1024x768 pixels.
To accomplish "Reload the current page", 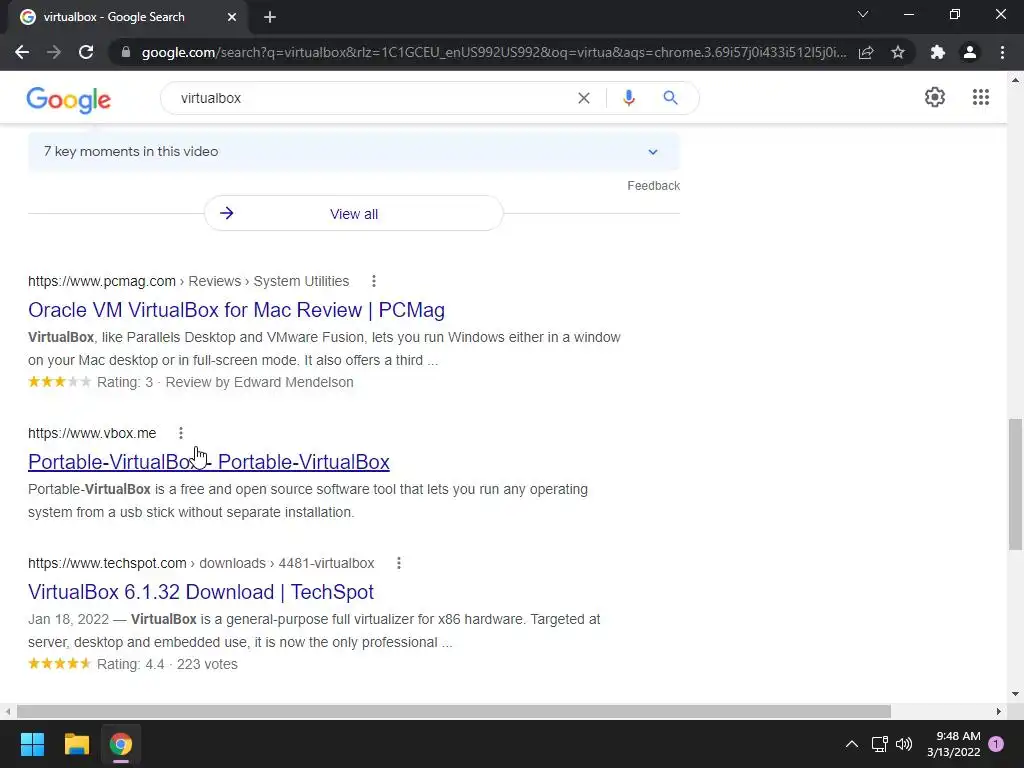I will pos(86,52).
